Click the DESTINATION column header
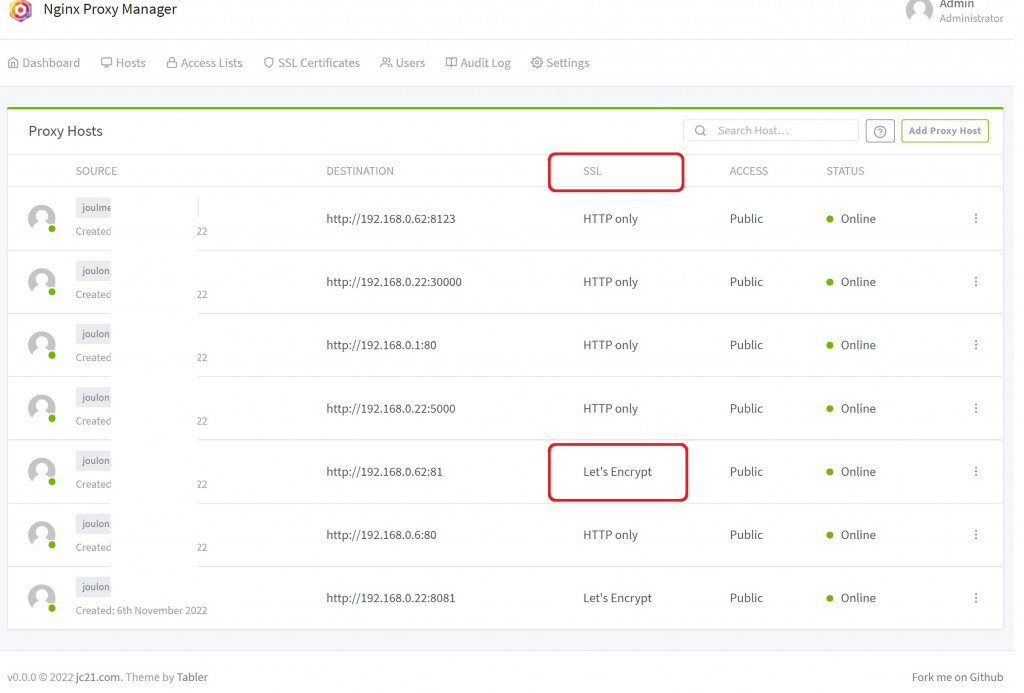 click(x=360, y=171)
